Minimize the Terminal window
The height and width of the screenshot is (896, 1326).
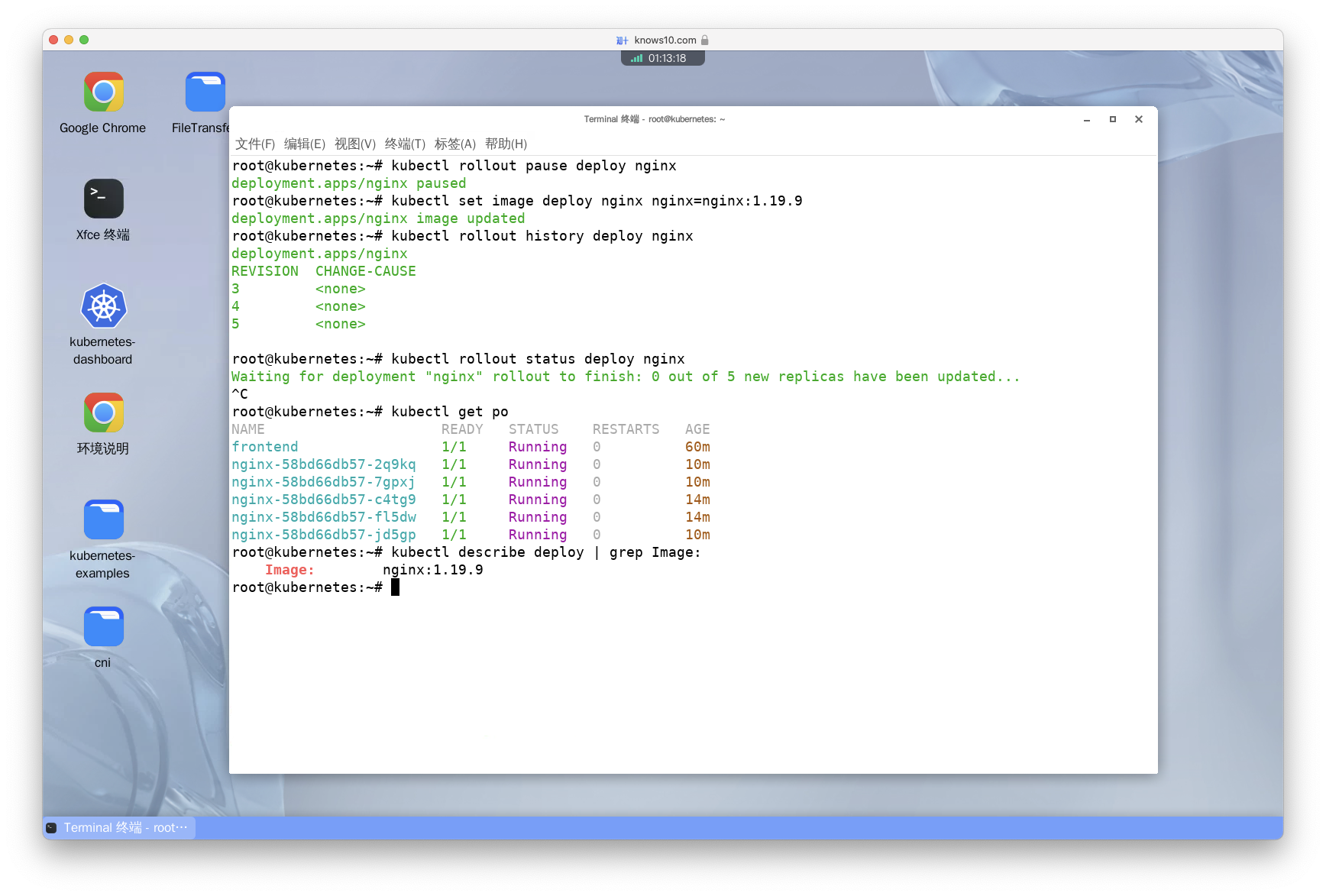point(1086,119)
